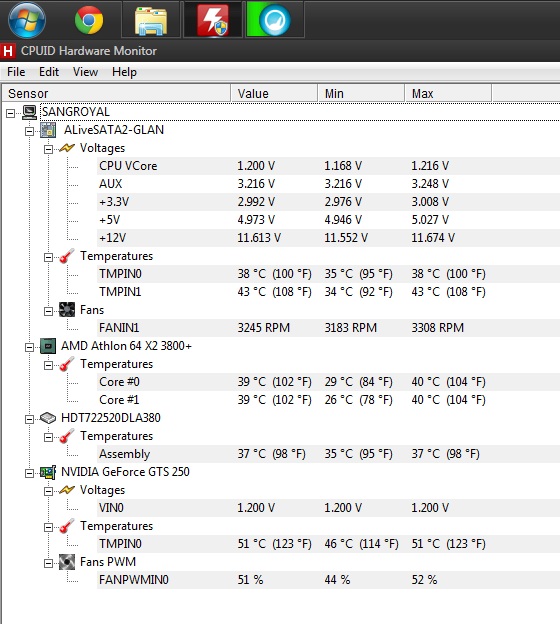Click the NVIDIA GeForce GTS 250 card icon

click(x=48, y=472)
